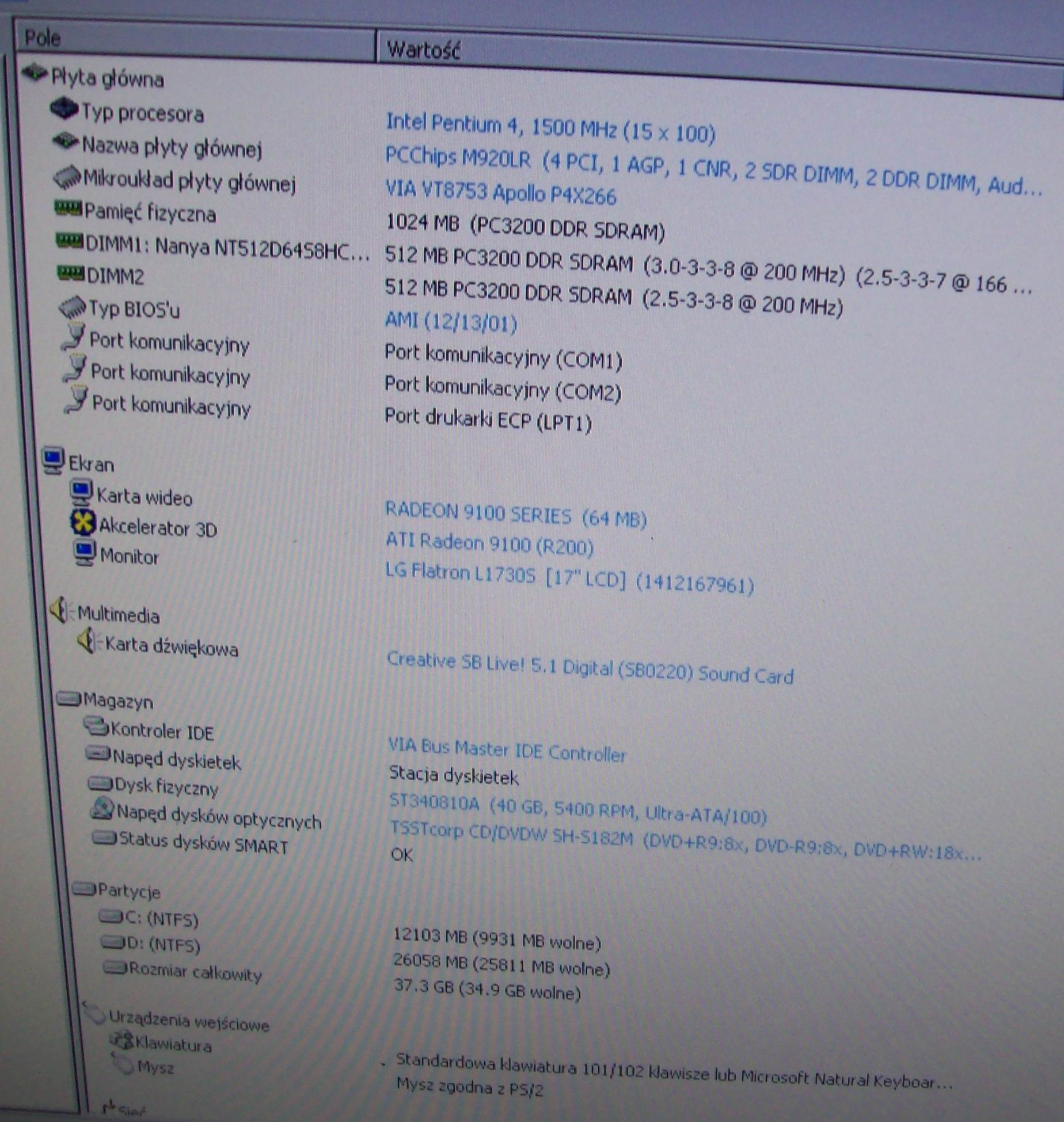The width and height of the screenshot is (1064, 1122).
Task: Select the 26058 MB (25811 MB wolne) value
Action: coord(501,965)
